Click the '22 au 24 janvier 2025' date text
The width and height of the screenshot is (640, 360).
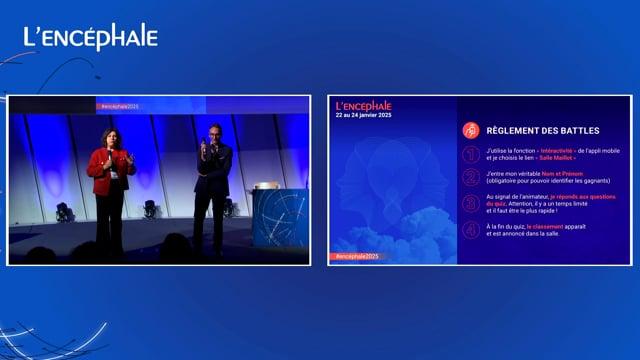coord(363,116)
